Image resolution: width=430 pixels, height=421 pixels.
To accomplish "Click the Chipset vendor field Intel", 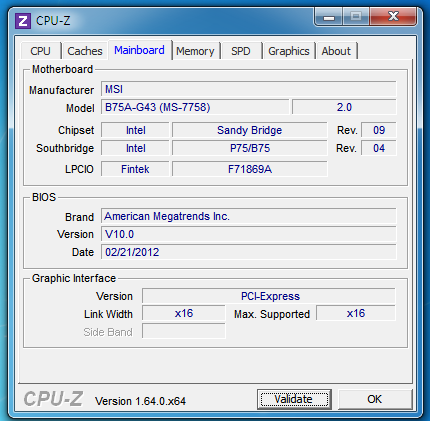I will [x=135, y=130].
